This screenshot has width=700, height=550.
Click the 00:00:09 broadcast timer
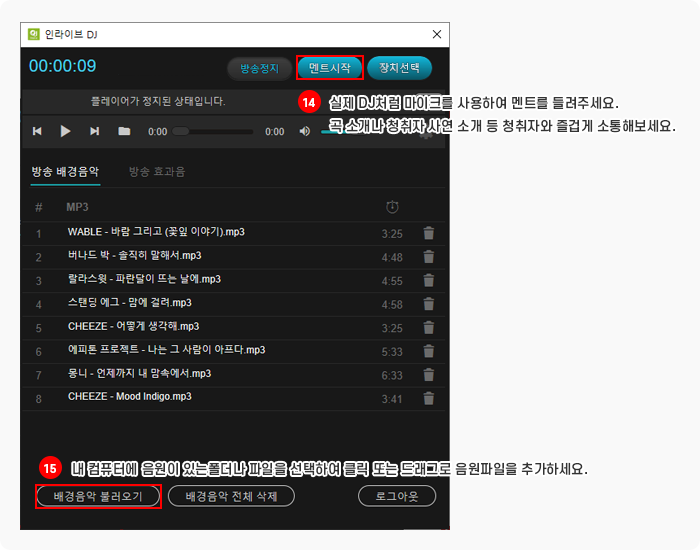tap(62, 66)
